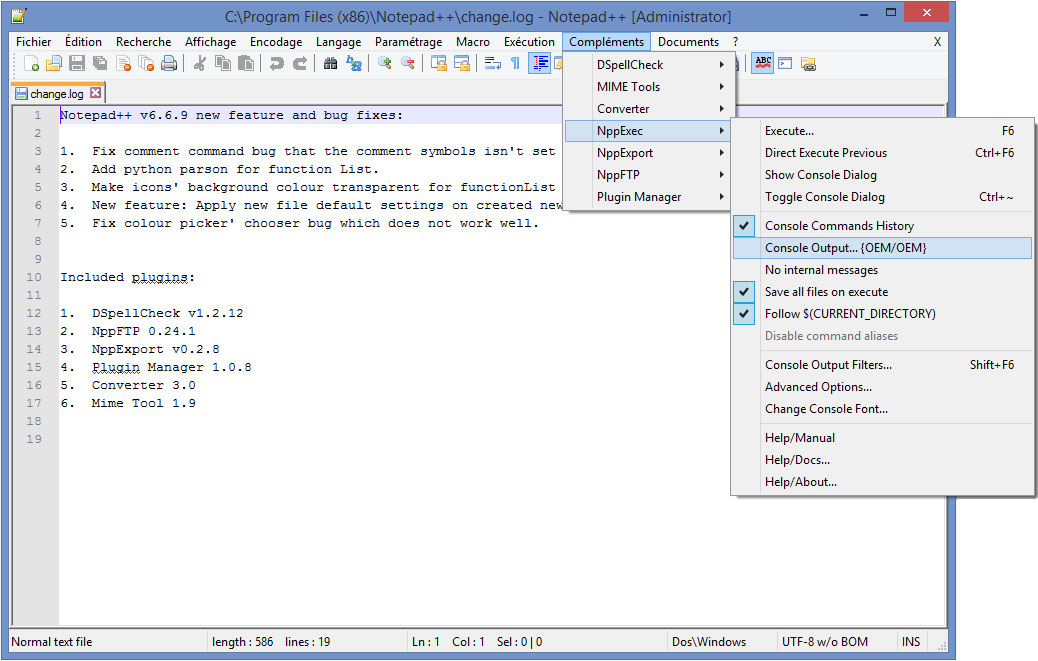Viewport: 1038px width, 661px height.
Task: Open the Documents menu
Action: 688,42
